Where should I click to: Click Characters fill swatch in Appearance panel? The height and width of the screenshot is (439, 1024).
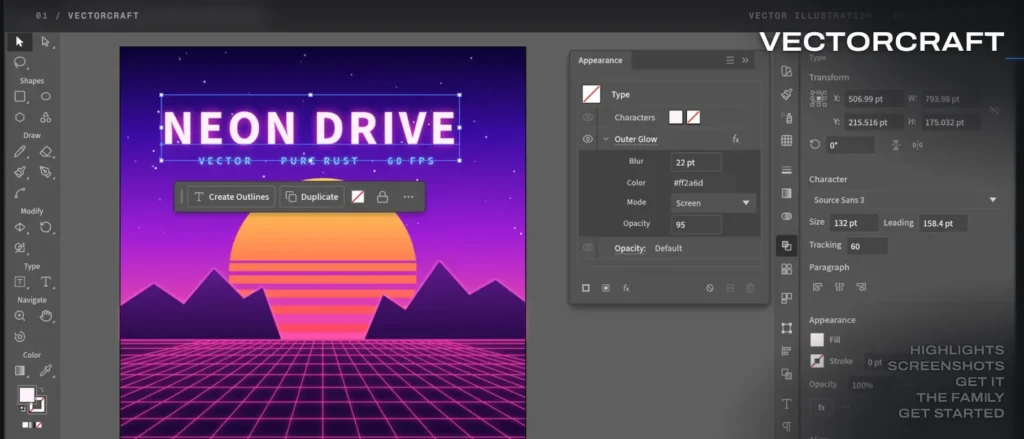point(676,118)
